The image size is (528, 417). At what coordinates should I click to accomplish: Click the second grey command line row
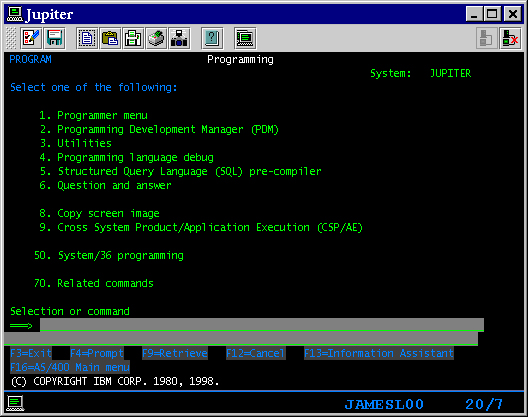click(x=241, y=339)
